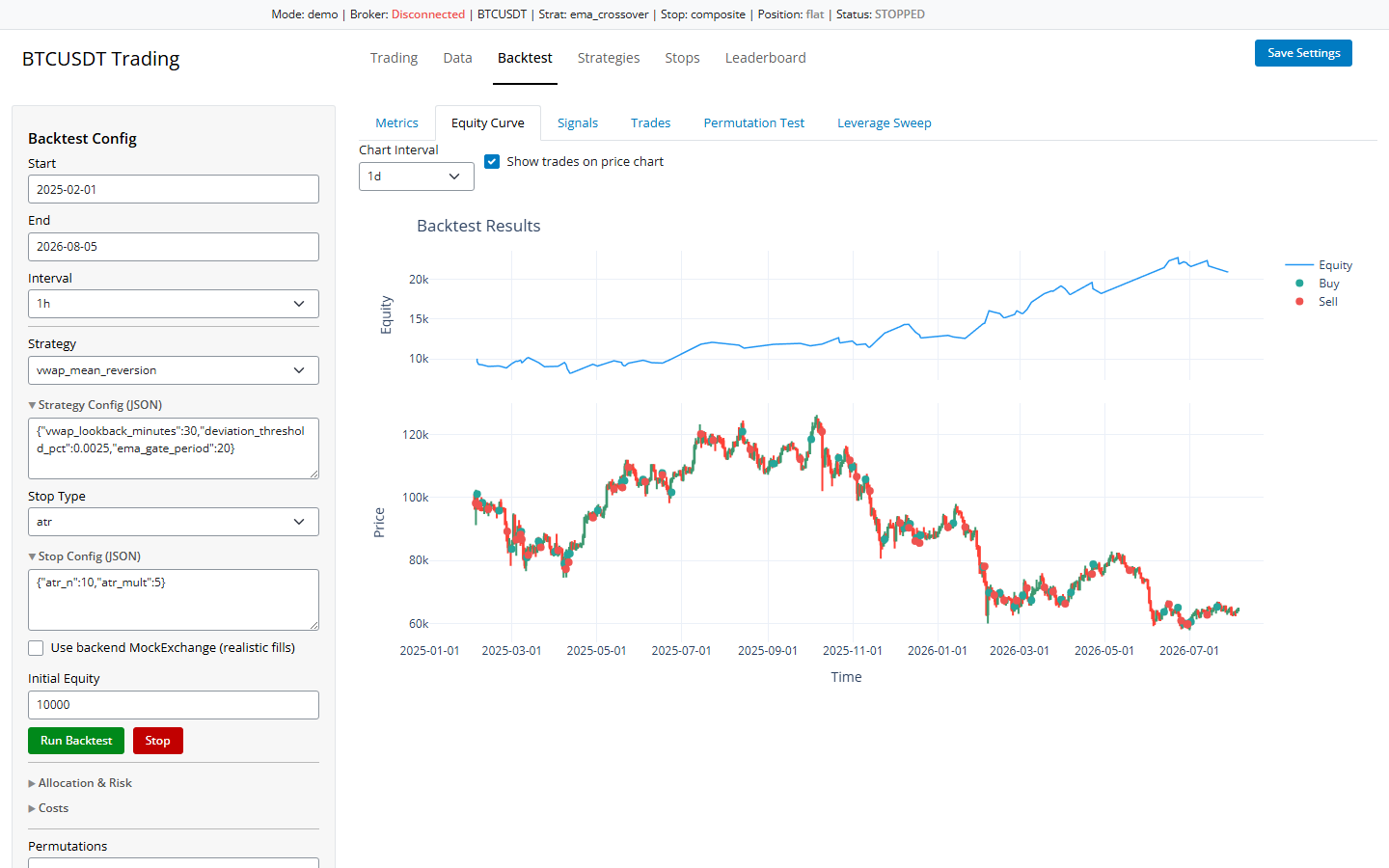Image resolution: width=1389 pixels, height=868 pixels.
Task: Open the Leaderboard tab
Action: point(766,58)
